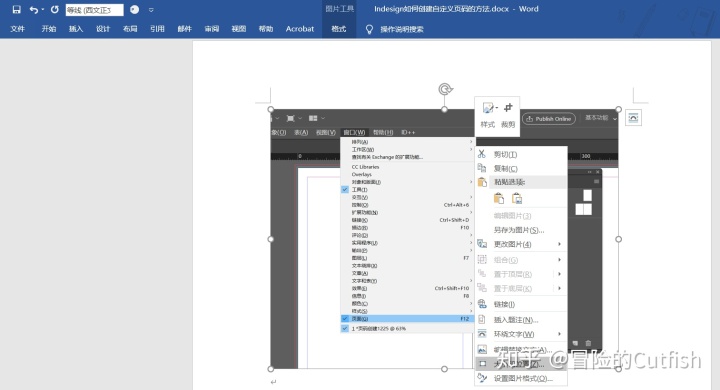The height and width of the screenshot is (390, 720).
Task: Expand the arrow next to 置于底层
Action: pyautogui.click(x=559, y=288)
